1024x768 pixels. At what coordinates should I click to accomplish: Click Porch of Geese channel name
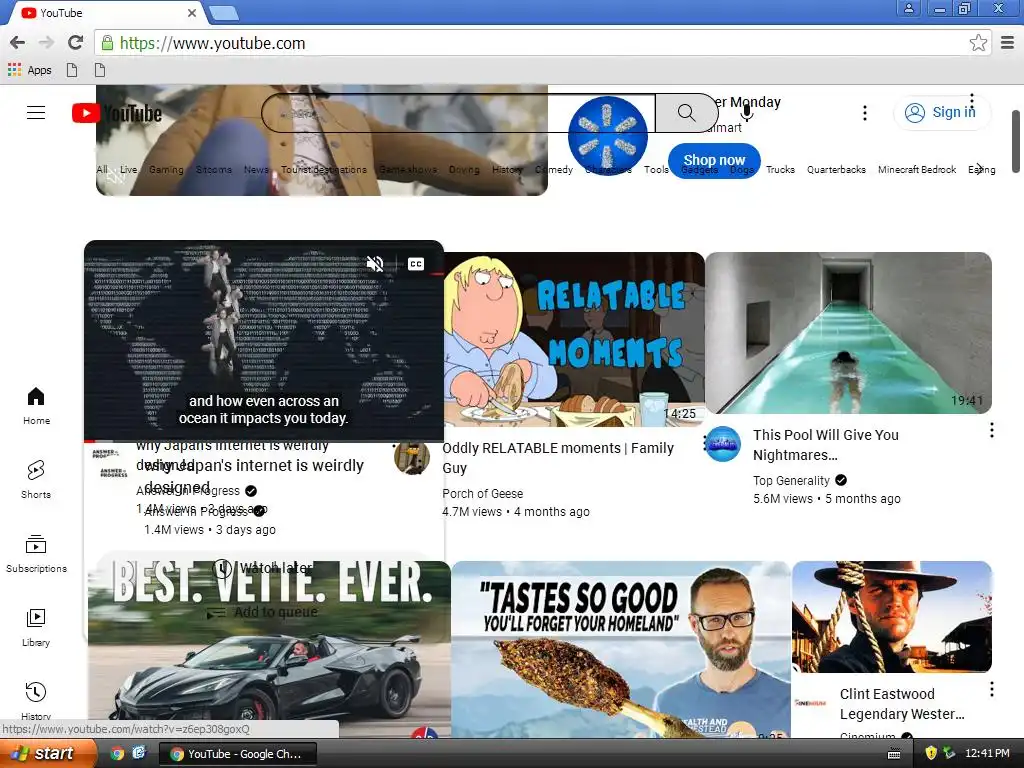(x=483, y=494)
